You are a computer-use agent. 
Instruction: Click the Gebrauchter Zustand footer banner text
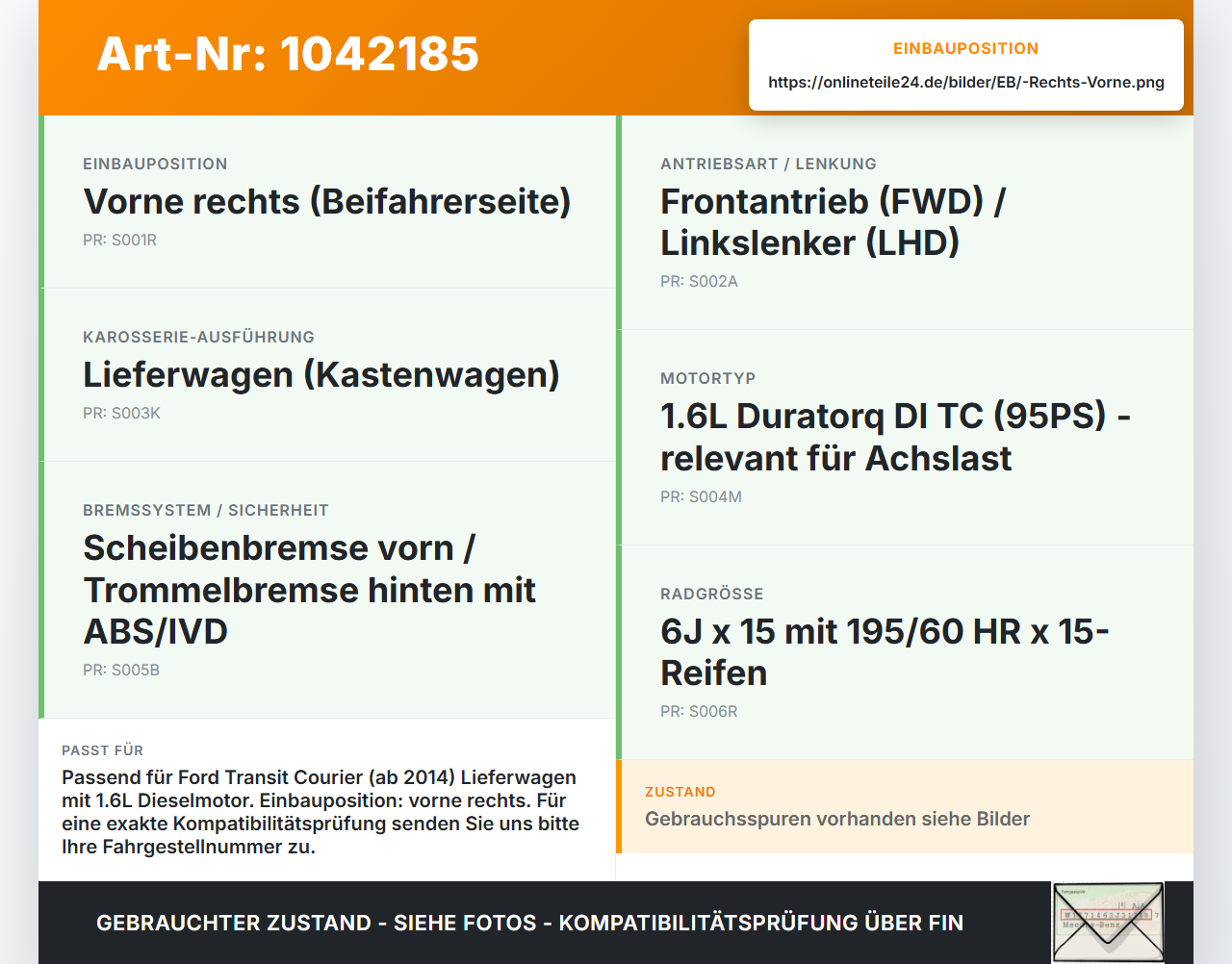[x=529, y=923]
